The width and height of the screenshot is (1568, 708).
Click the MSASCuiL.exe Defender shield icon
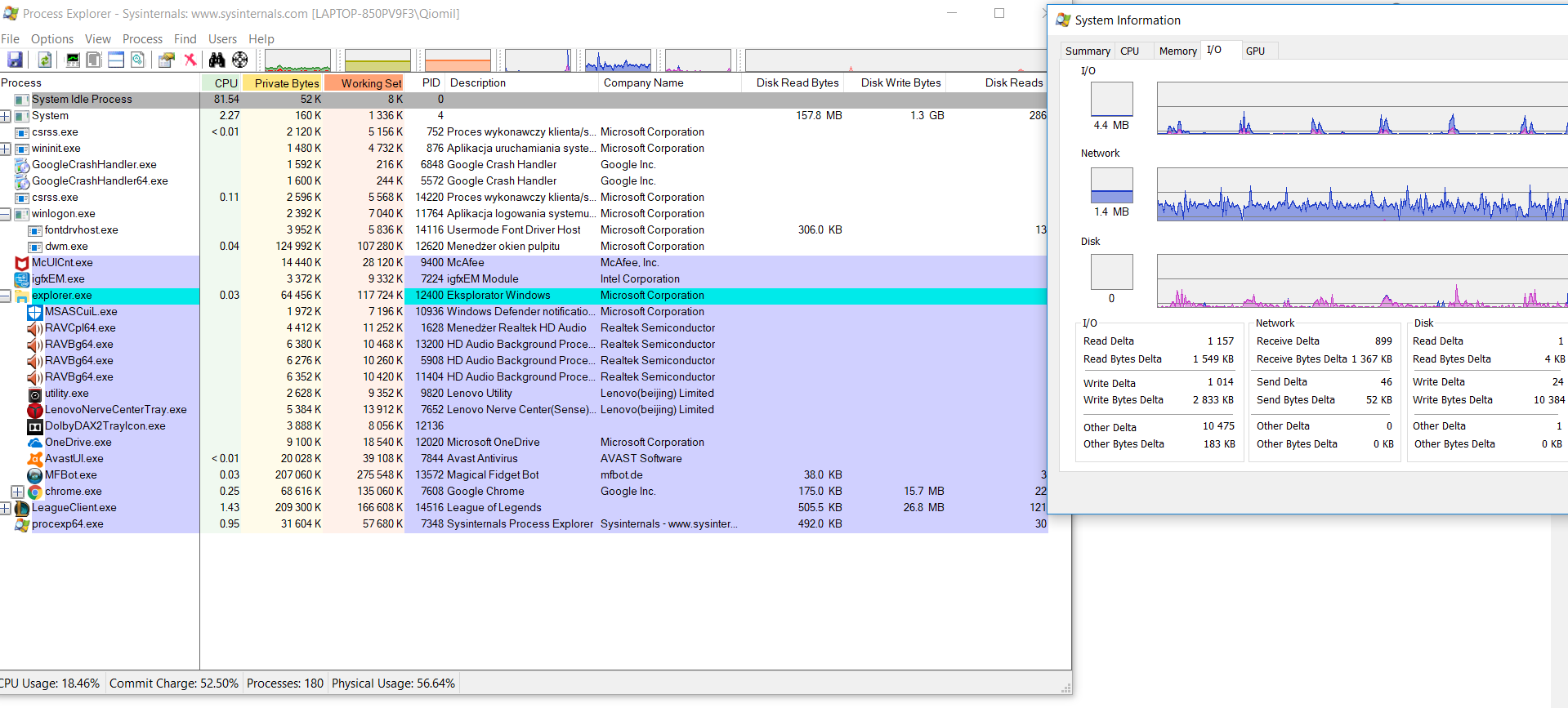[x=35, y=312]
